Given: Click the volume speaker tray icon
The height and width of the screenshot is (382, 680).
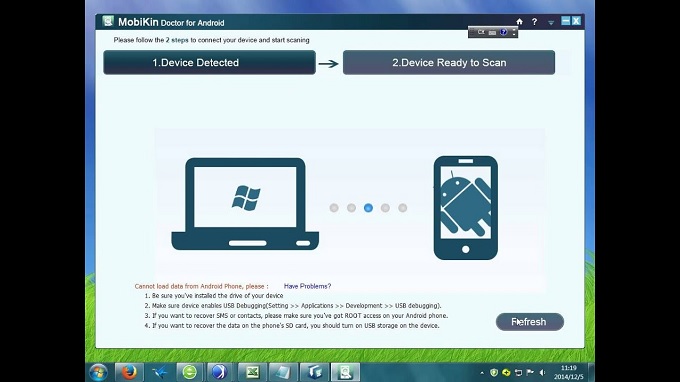Looking at the screenshot, I should pos(543,372).
